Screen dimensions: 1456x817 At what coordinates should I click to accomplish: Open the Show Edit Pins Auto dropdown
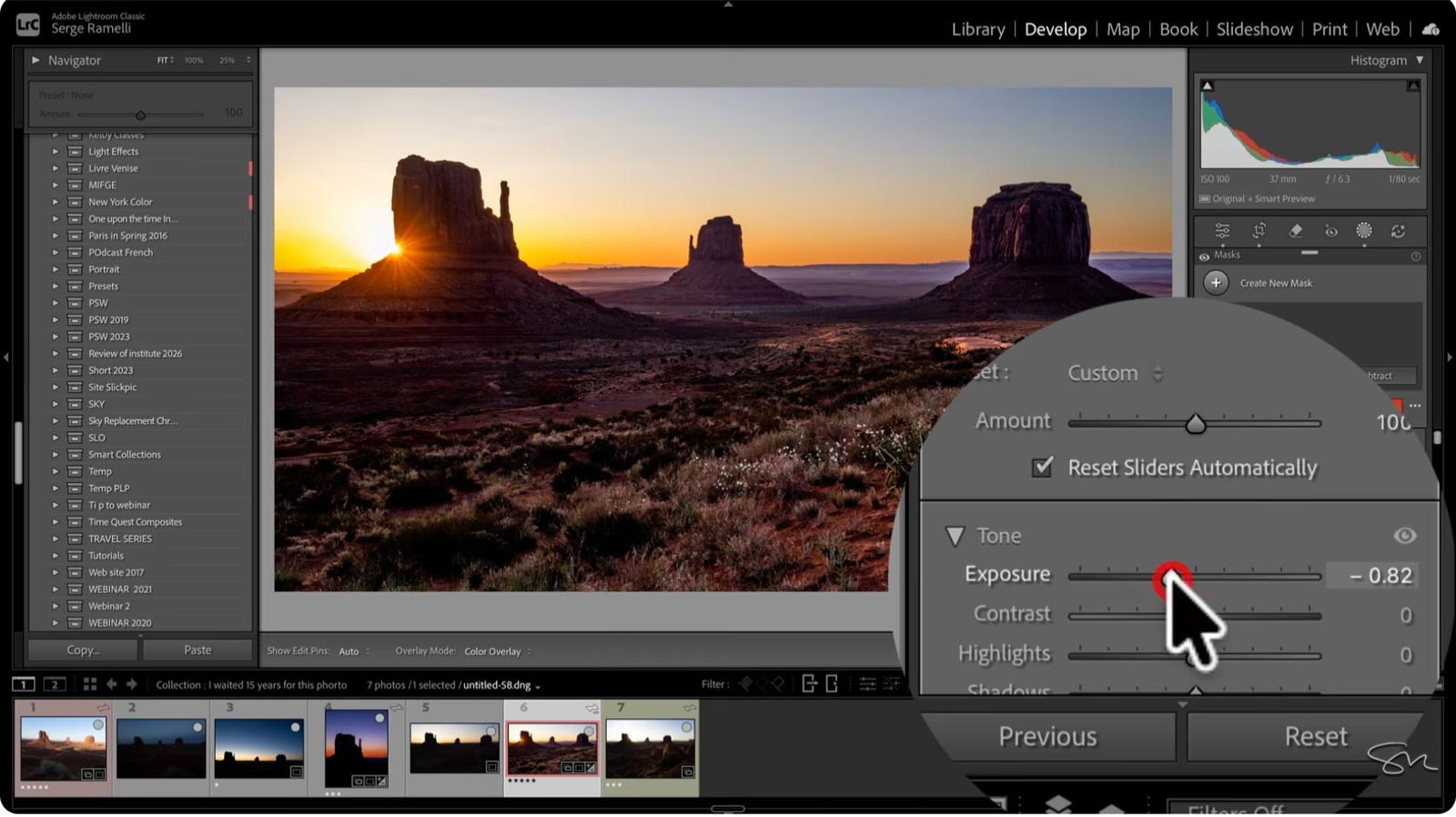point(354,651)
